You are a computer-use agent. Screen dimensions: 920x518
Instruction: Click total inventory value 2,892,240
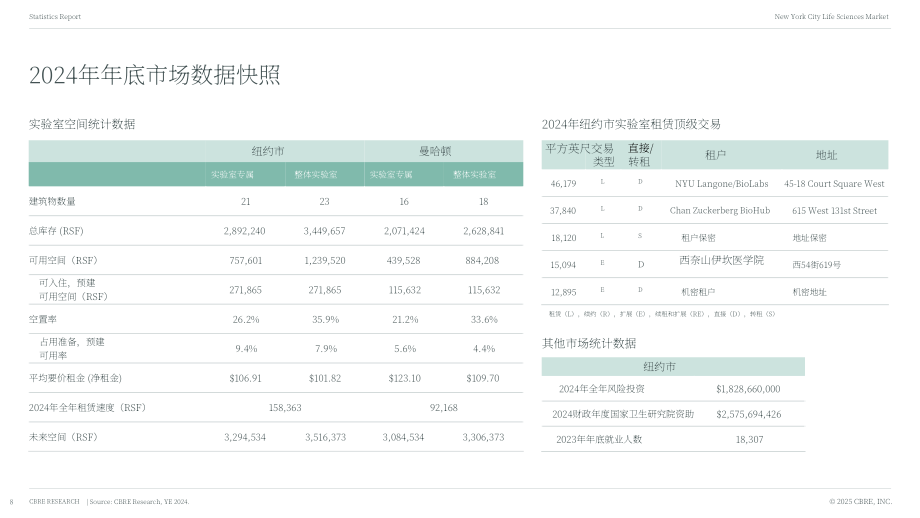pos(244,231)
